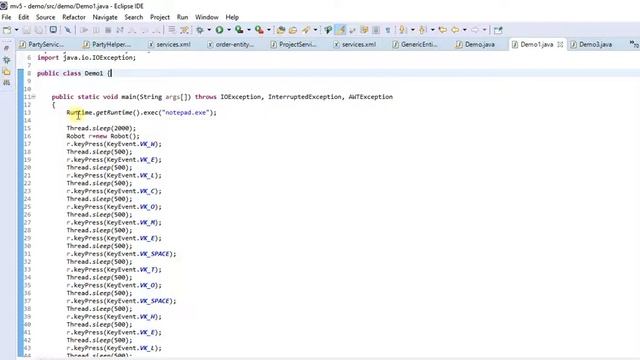Viewport: 640px width, 360px height.
Task: Close the Demo1.java tab
Action: pyautogui.click(x=560, y=44)
